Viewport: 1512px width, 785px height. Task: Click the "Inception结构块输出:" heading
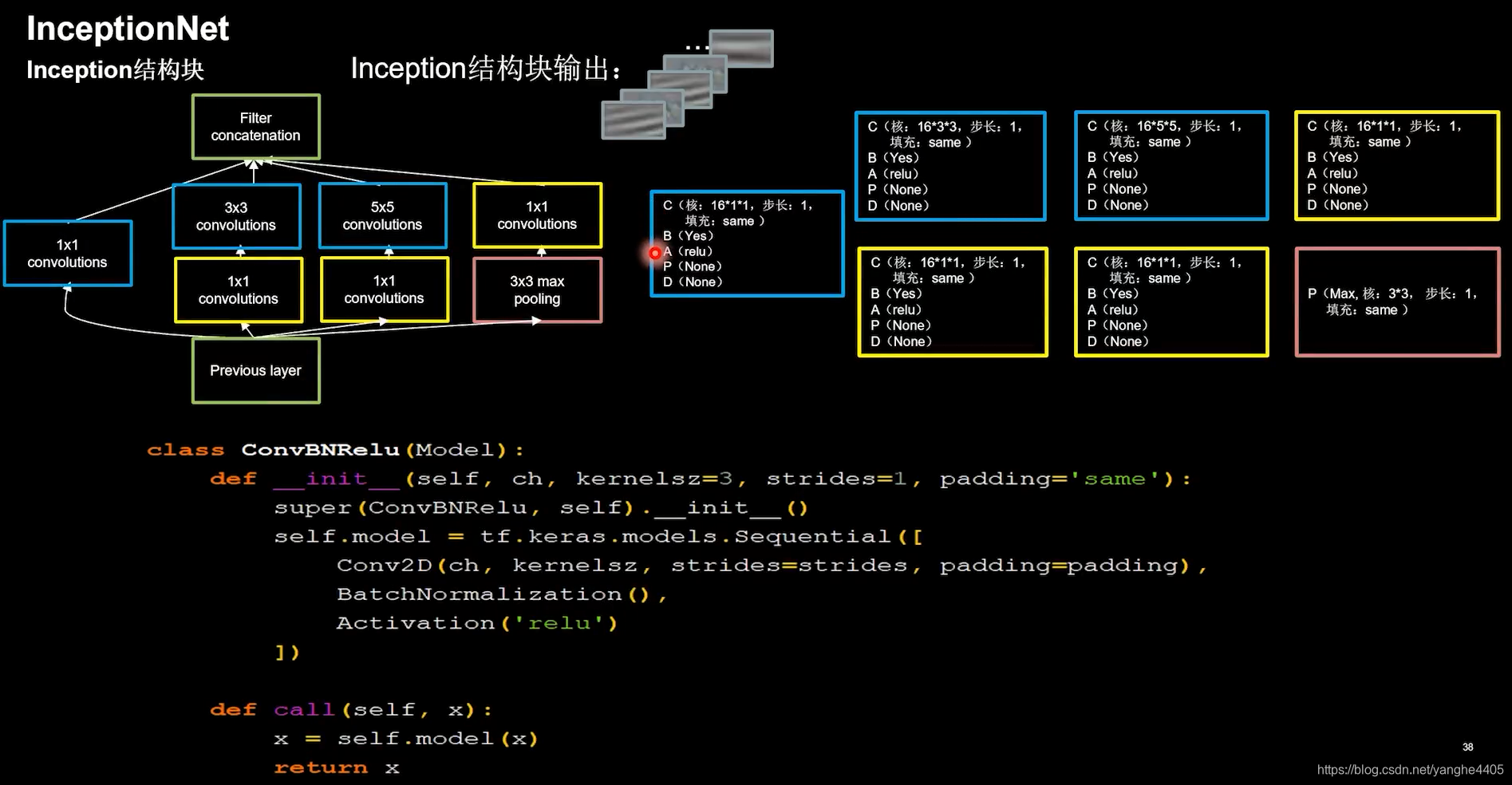tap(486, 69)
